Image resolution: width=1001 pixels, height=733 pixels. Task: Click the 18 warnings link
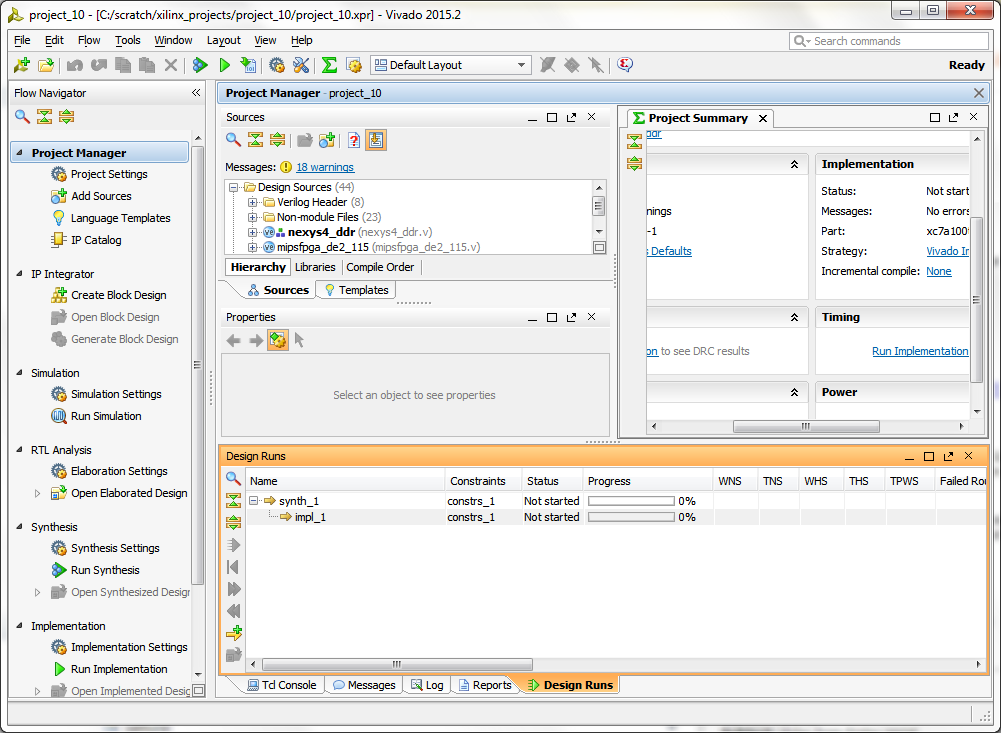[x=325, y=167]
